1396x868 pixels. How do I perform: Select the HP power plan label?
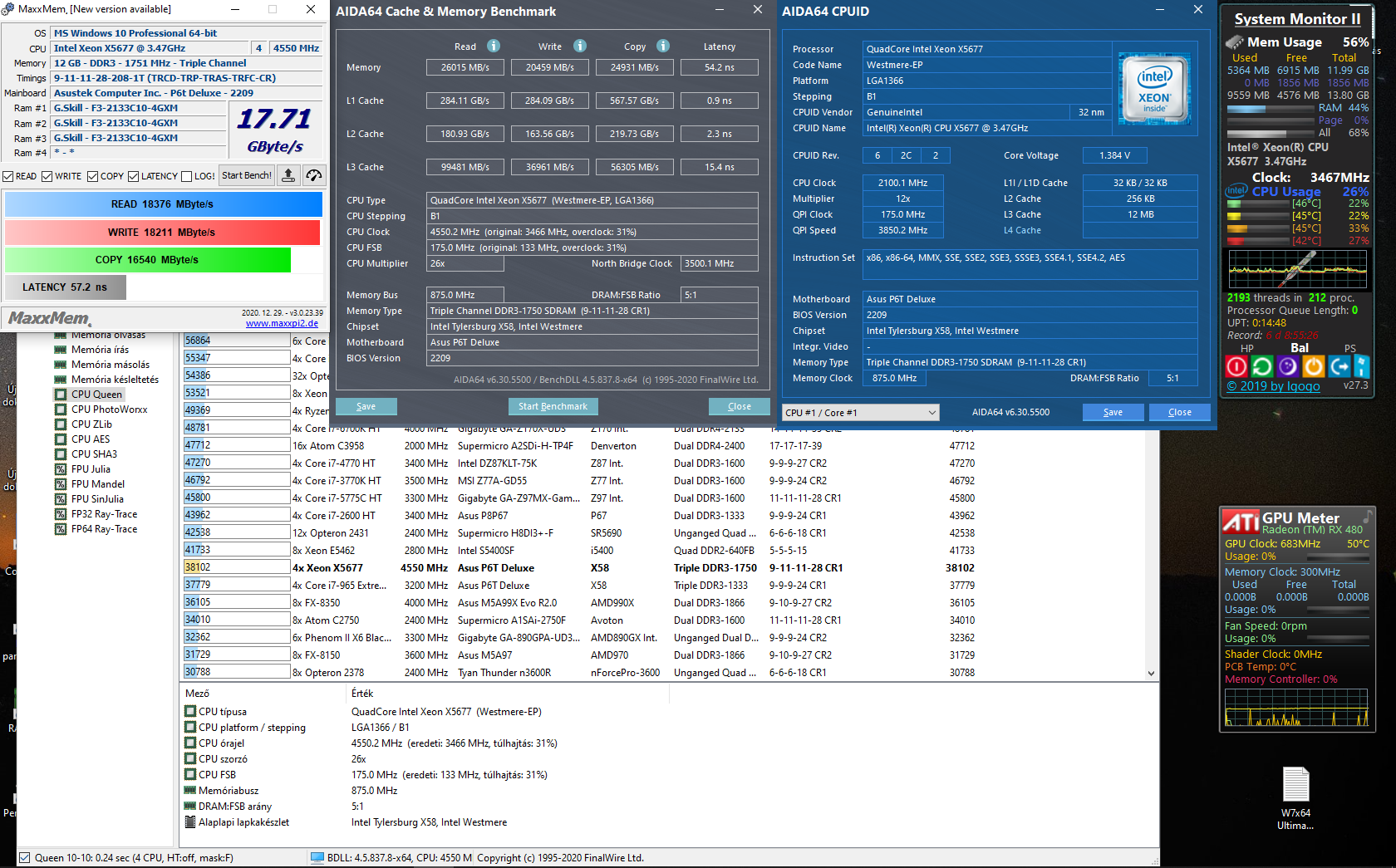[1246, 349]
